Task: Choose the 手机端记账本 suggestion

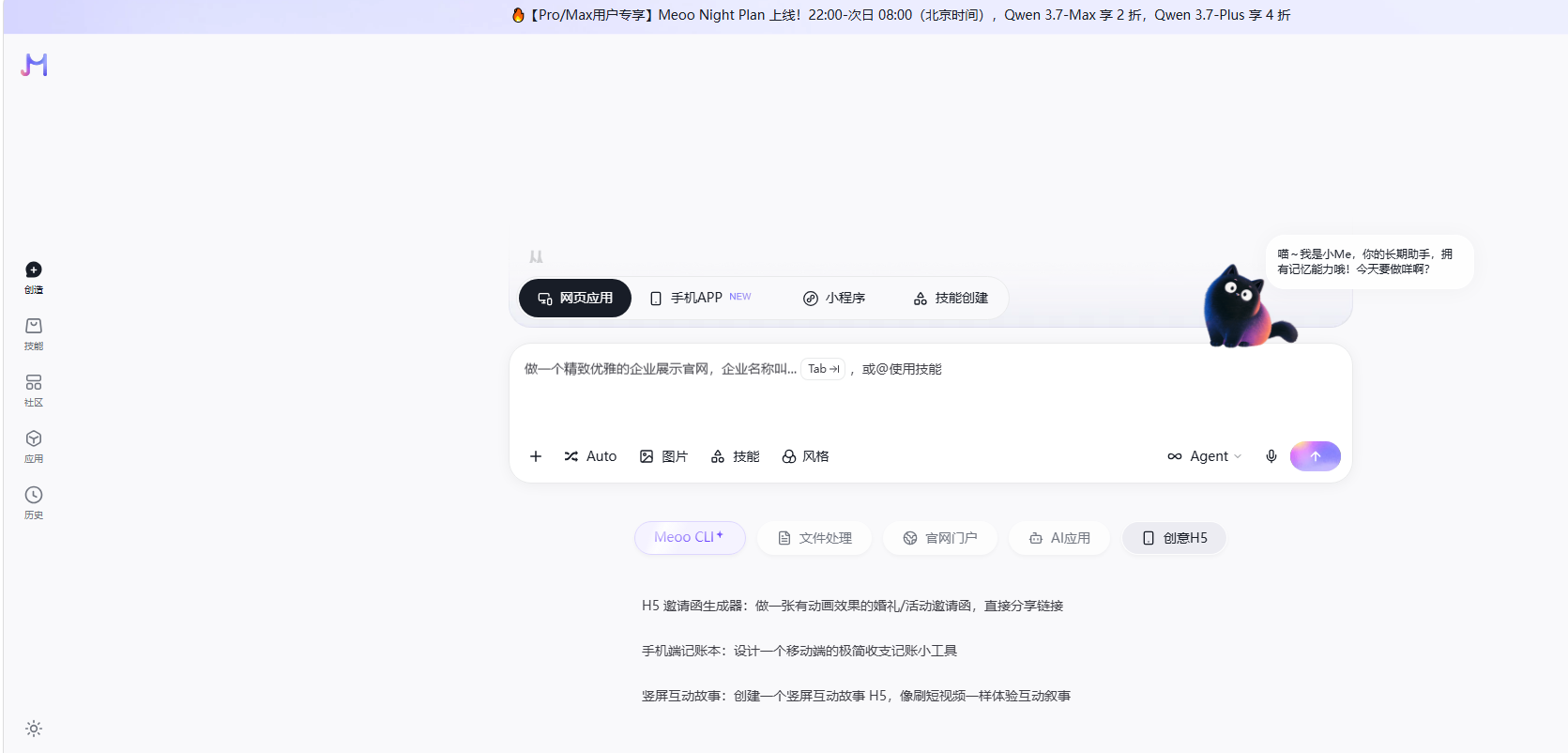Action: coord(799,651)
